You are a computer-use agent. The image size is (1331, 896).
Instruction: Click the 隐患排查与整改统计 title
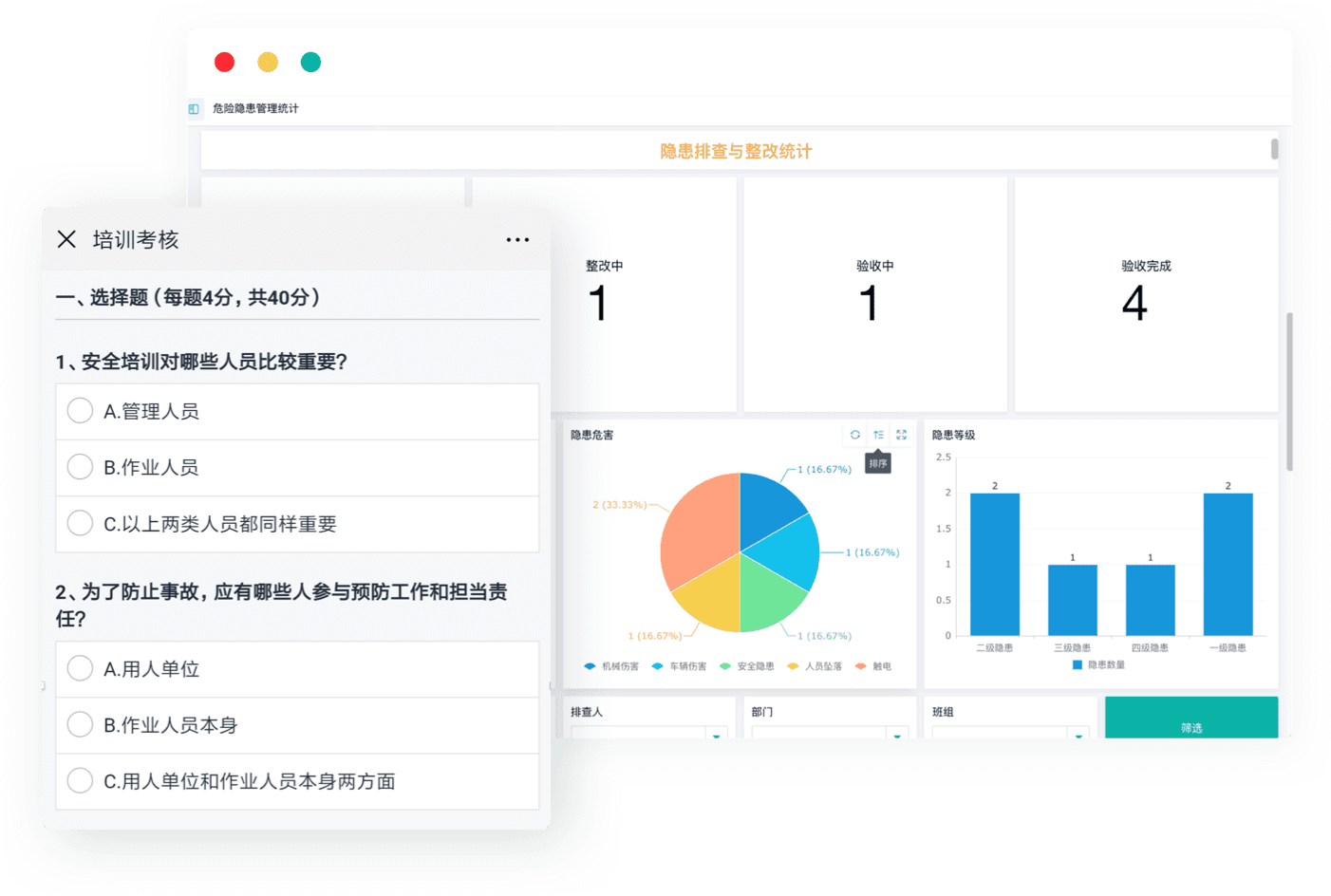(736, 152)
